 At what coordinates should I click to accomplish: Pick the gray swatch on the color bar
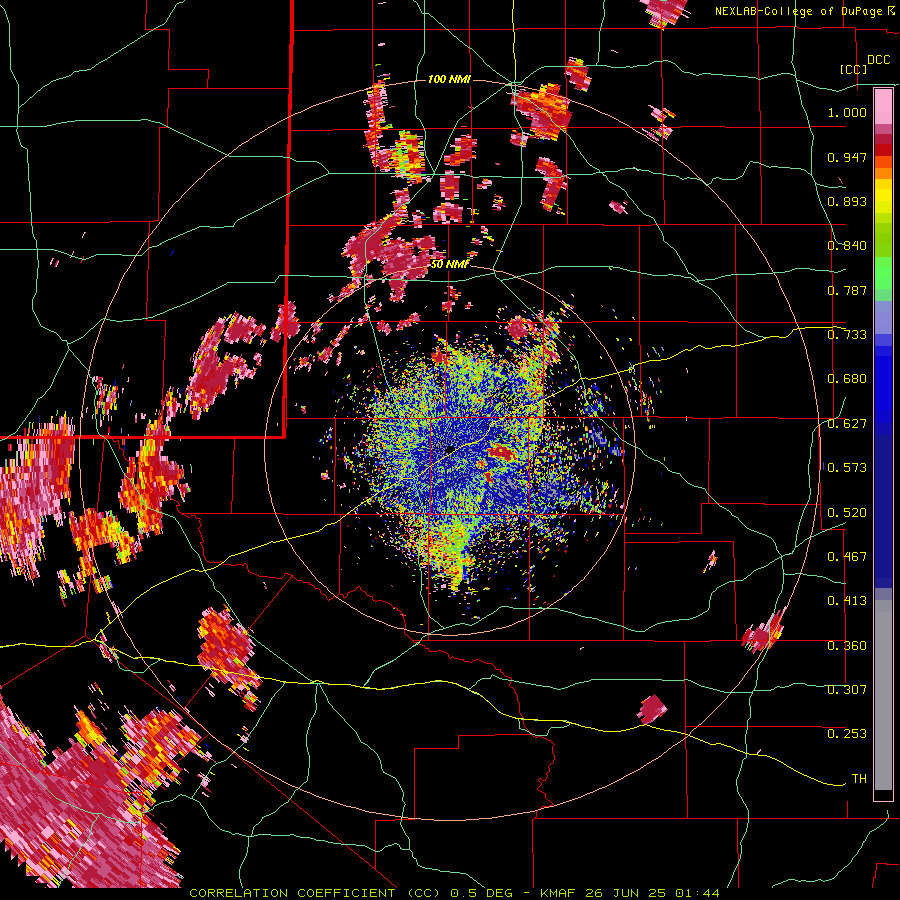click(x=883, y=695)
